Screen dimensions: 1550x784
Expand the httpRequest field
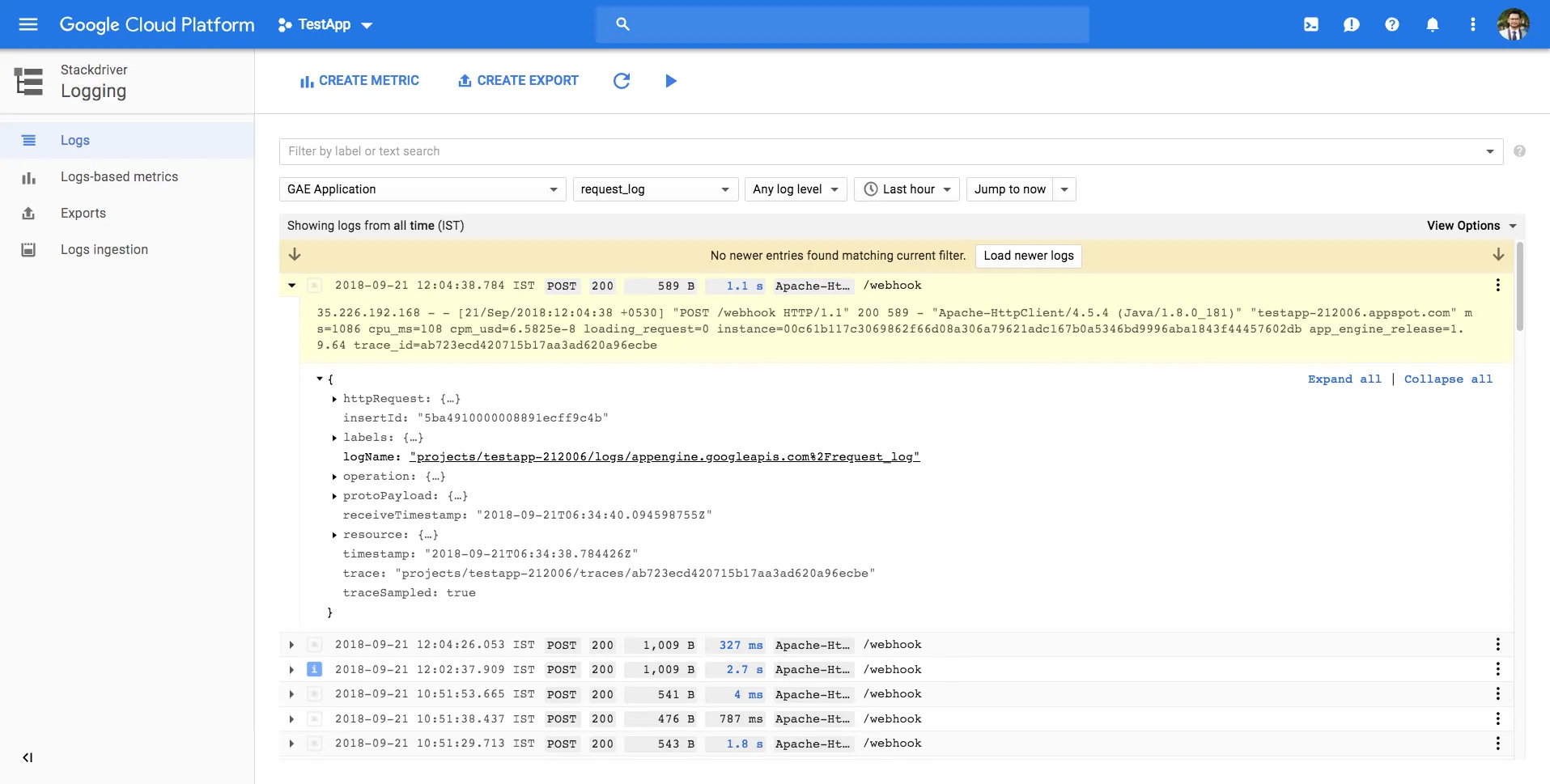334,399
